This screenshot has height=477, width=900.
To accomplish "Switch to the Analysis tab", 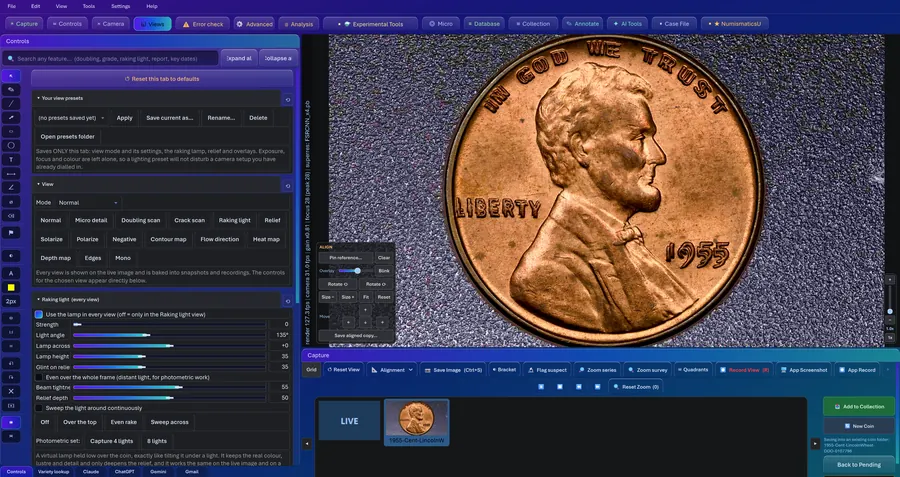I will click(299, 24).
